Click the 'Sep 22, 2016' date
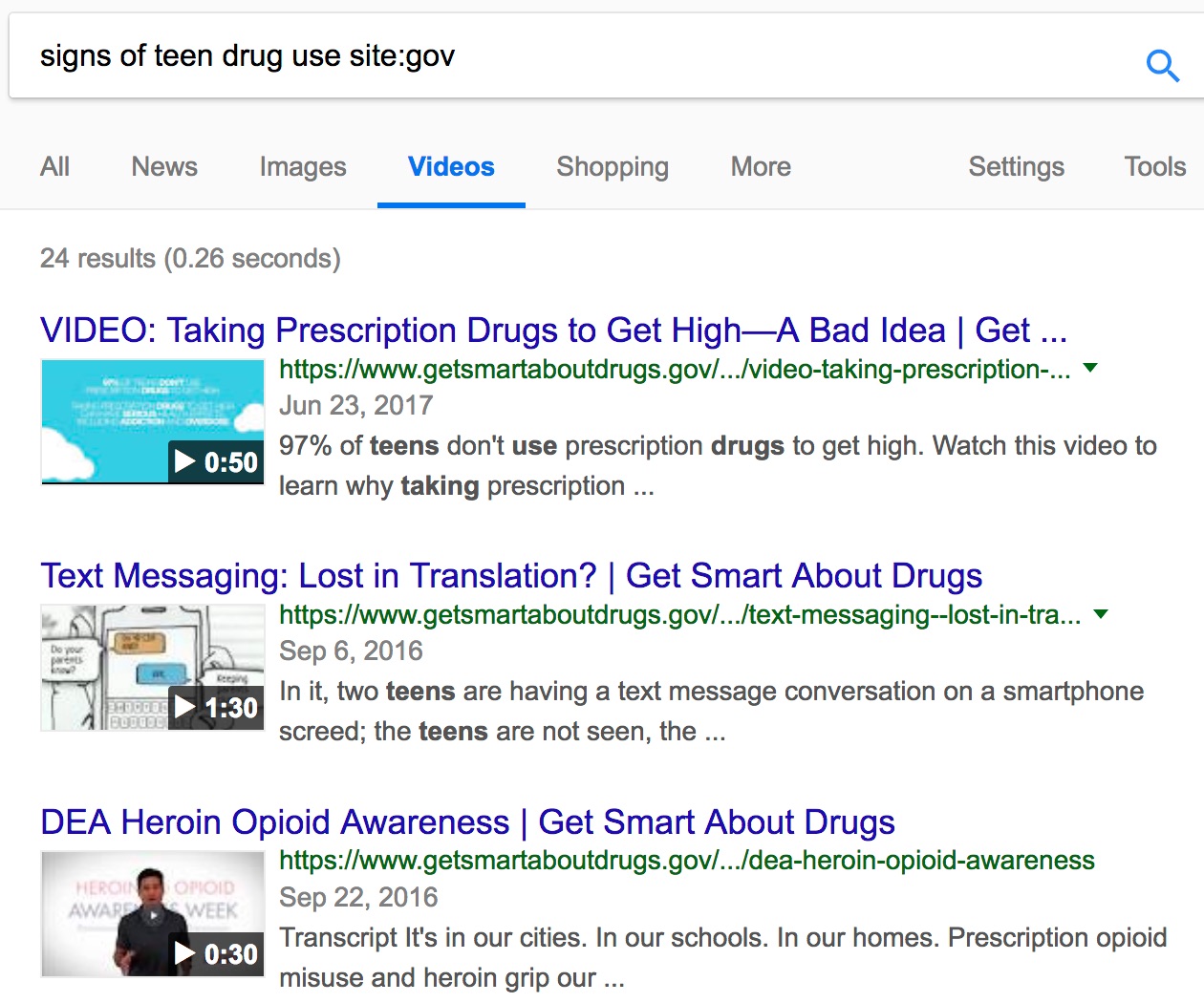This screenshot has width=1204, height=1003. tap(358, 897)
